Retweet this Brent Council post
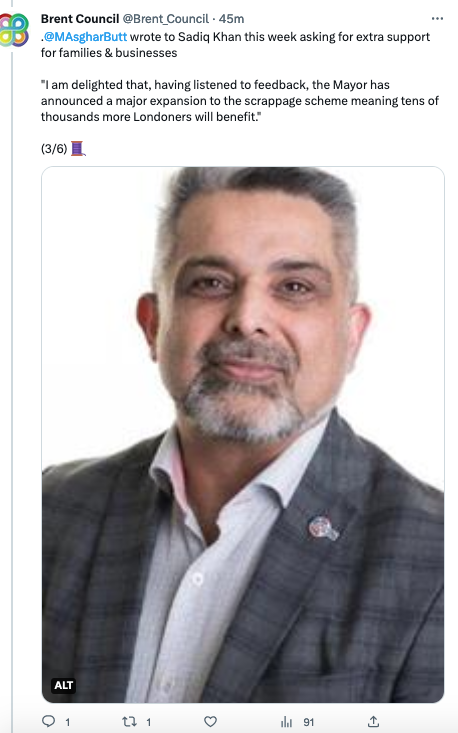 129,721
